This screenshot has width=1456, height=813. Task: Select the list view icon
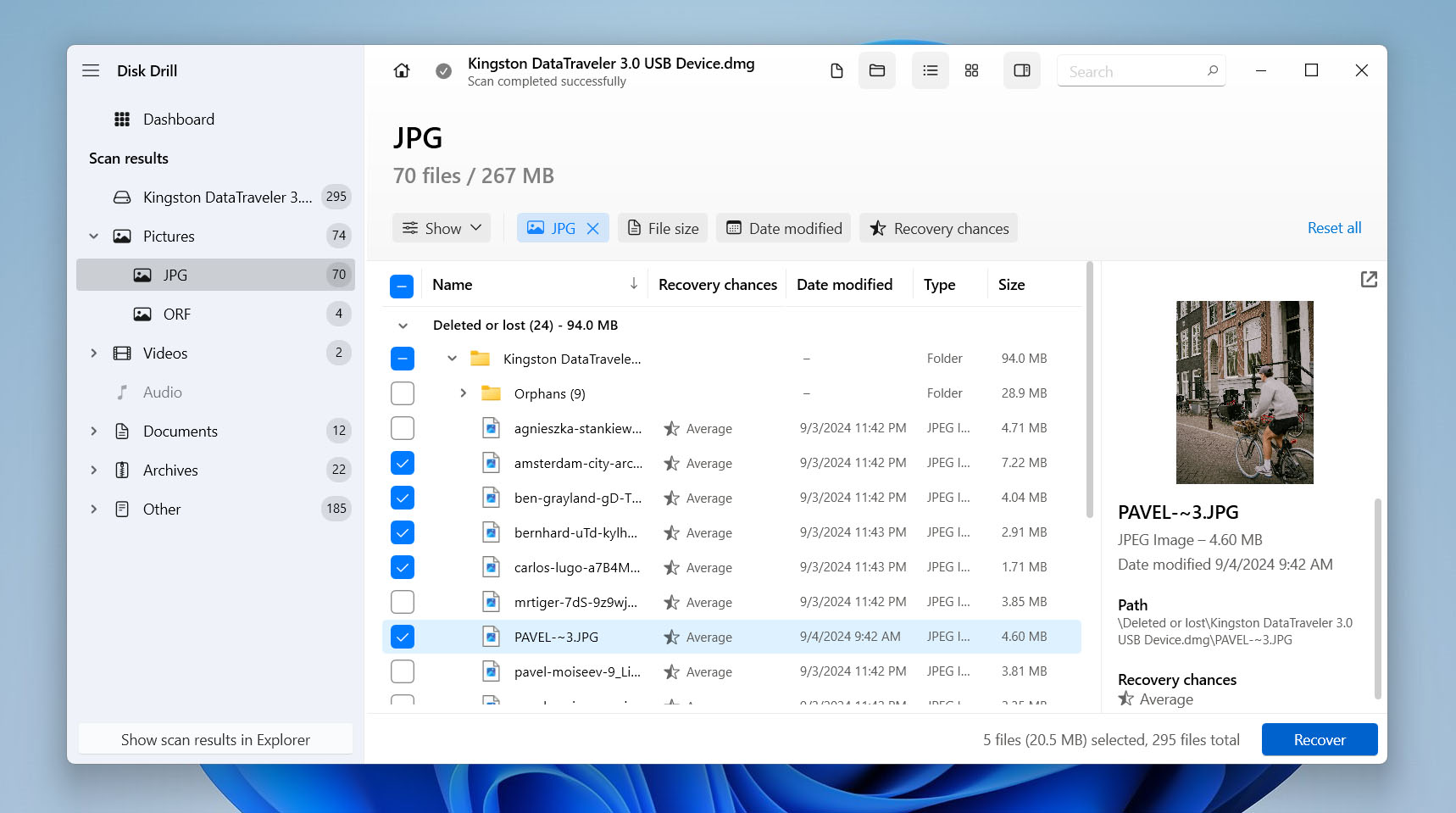pyautogui.click(x=930, y=70)
